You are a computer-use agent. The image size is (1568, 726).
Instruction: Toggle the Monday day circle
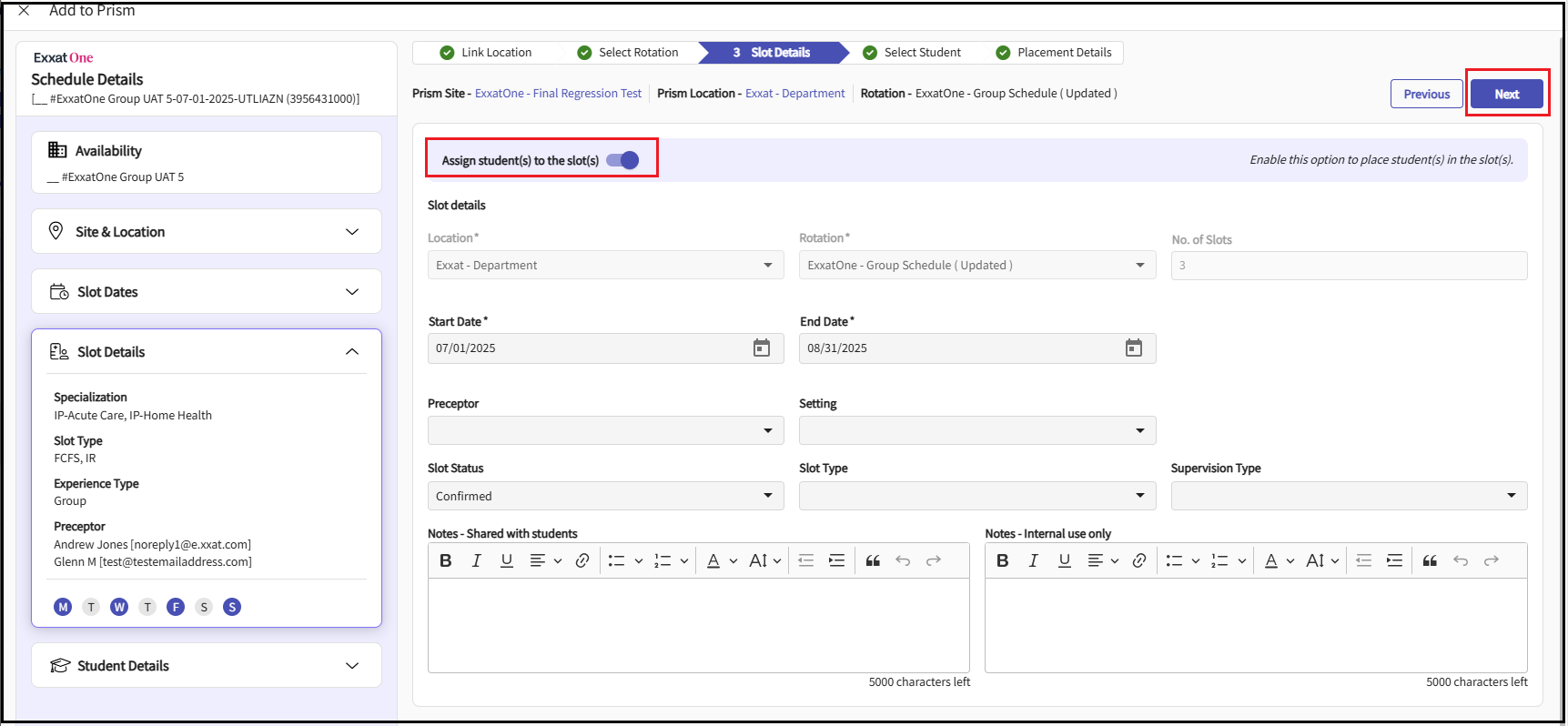click(63, 608)
